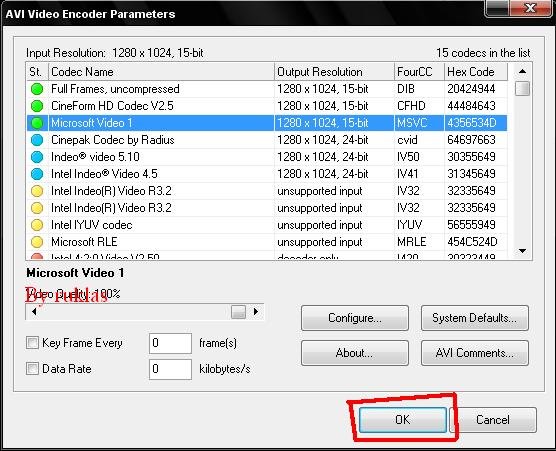Select Microsoft RLE codec row
556x451 pixels.
pyautogui.click(x=267, y=242)
